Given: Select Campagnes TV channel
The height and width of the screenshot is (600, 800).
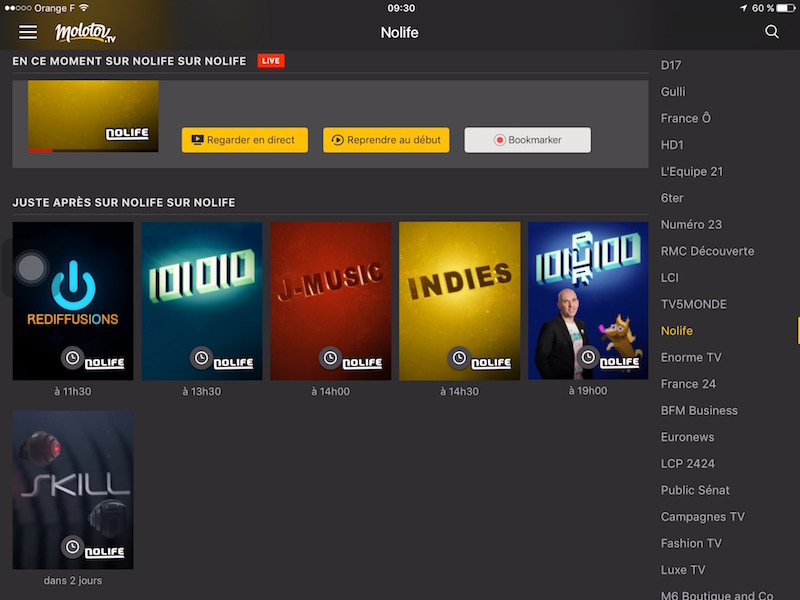Looking at the screenshot, I should (x=703, y=516).
